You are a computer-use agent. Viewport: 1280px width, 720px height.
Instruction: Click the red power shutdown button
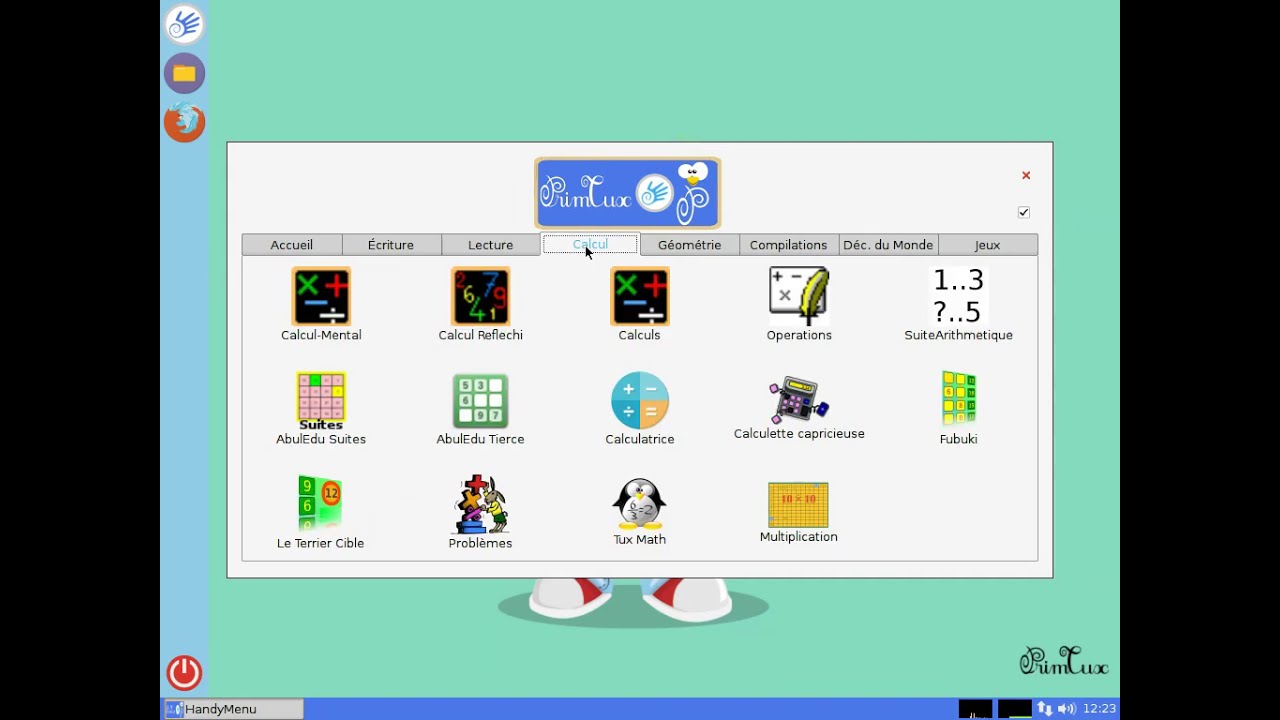click(184, 673)
